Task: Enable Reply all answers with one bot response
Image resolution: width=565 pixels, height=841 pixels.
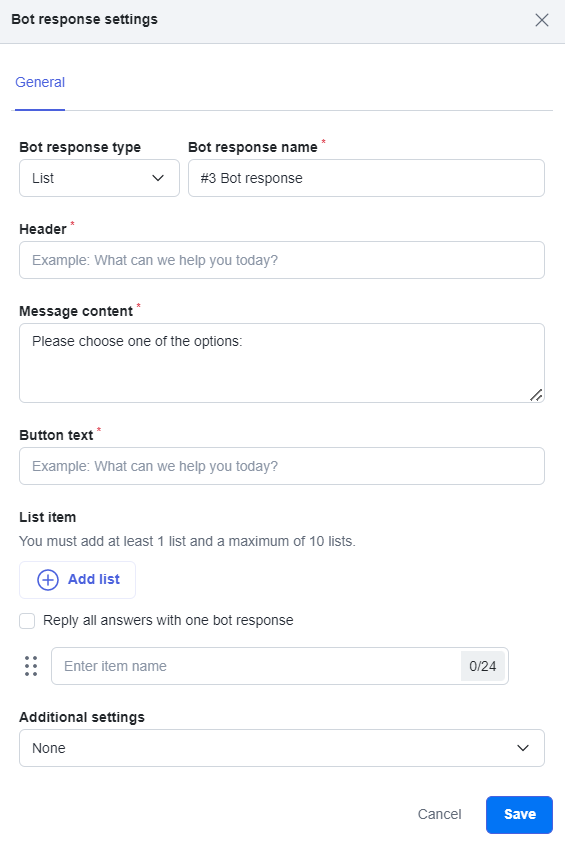Action: click(27, 621)
